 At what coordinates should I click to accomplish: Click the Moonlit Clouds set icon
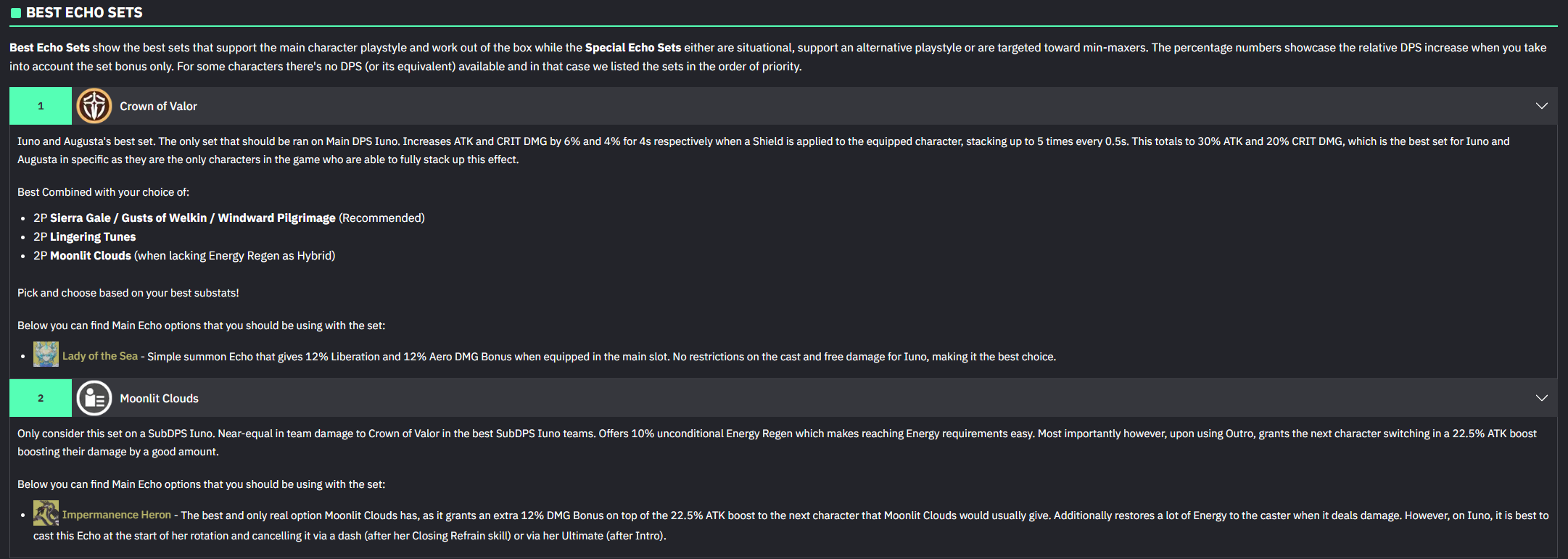pos(94,398)
